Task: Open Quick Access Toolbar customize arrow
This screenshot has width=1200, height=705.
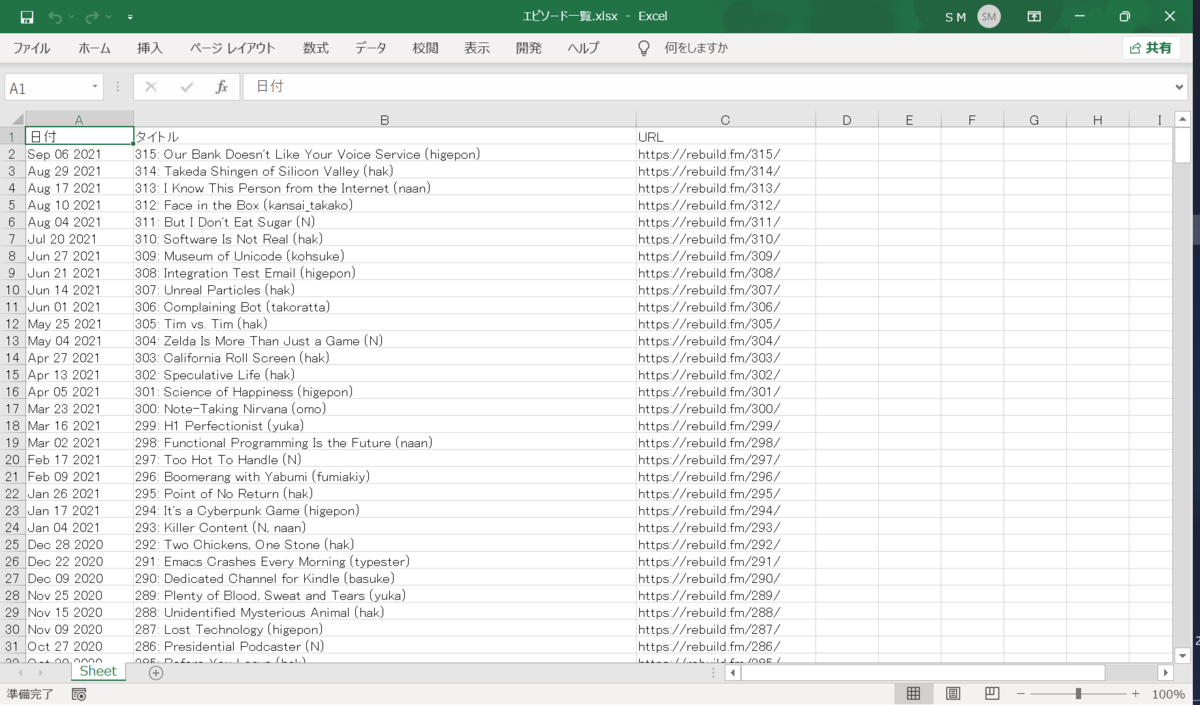Action: tap(131, 18)
